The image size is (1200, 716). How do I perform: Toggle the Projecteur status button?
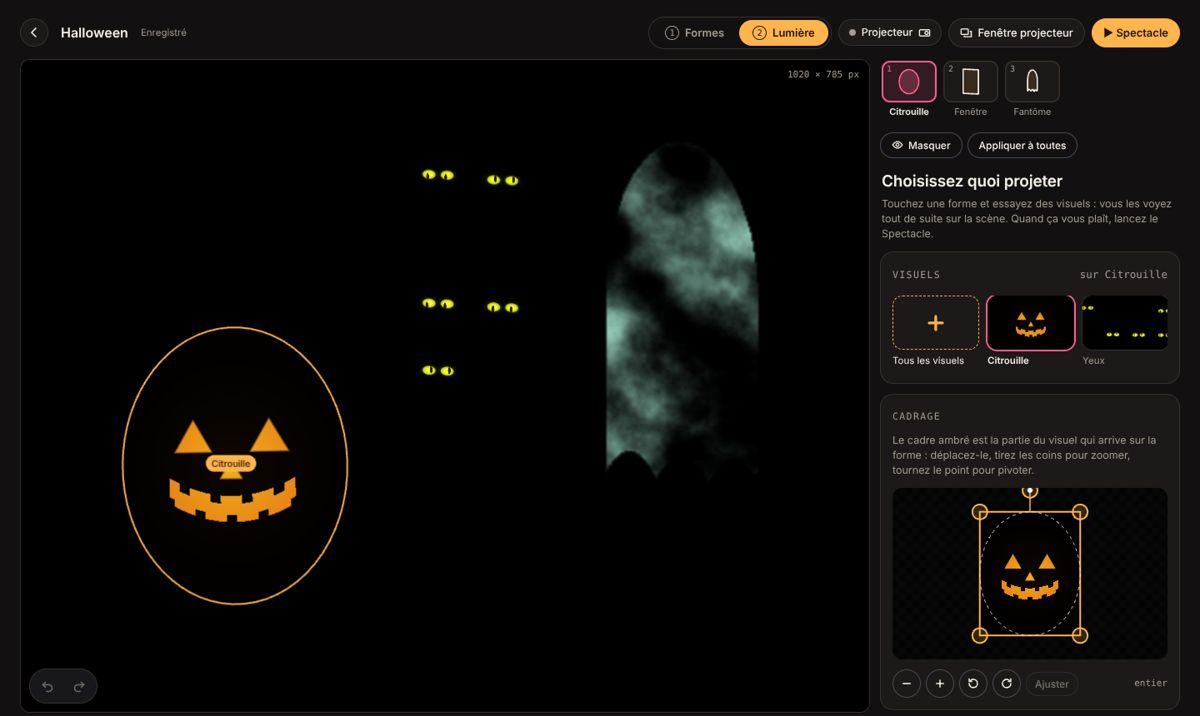click(890, 33)
